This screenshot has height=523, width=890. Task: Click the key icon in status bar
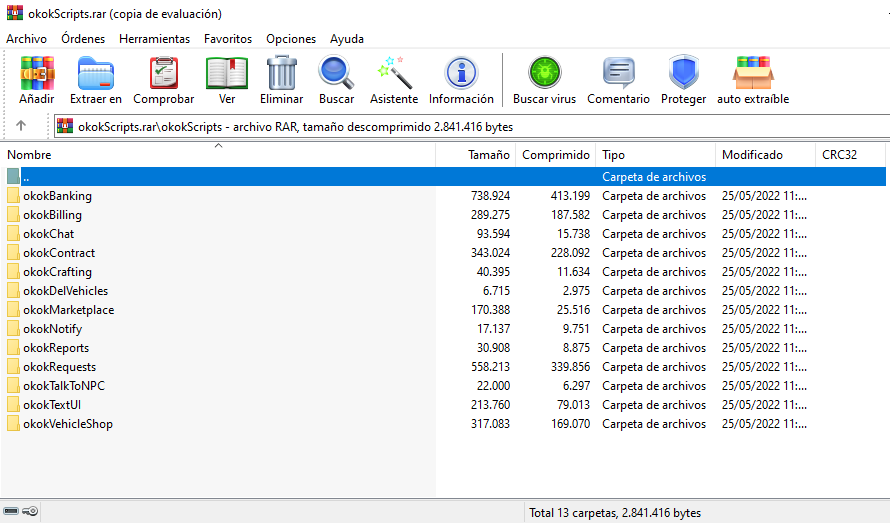pyautogui.click(x=30, y=512)
